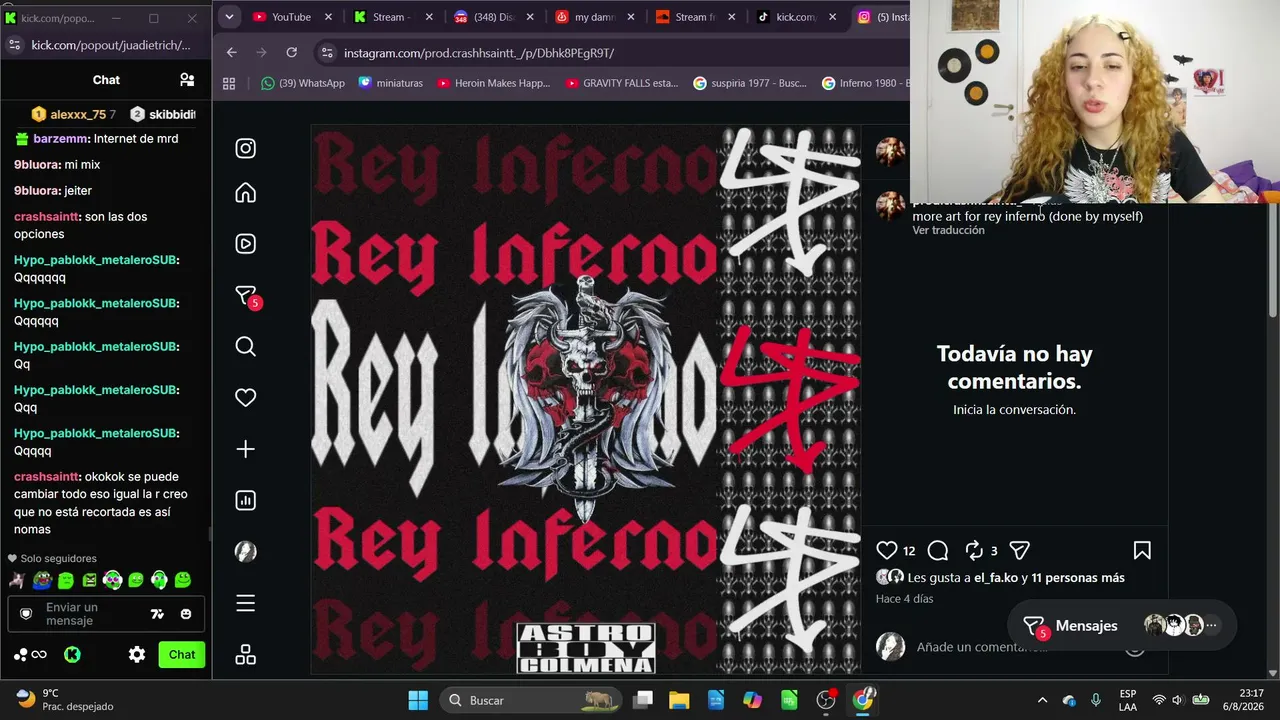This screenshot has height=720, width=1280.
Task: Open Instagram Reels icon
Action: [245, 244]
